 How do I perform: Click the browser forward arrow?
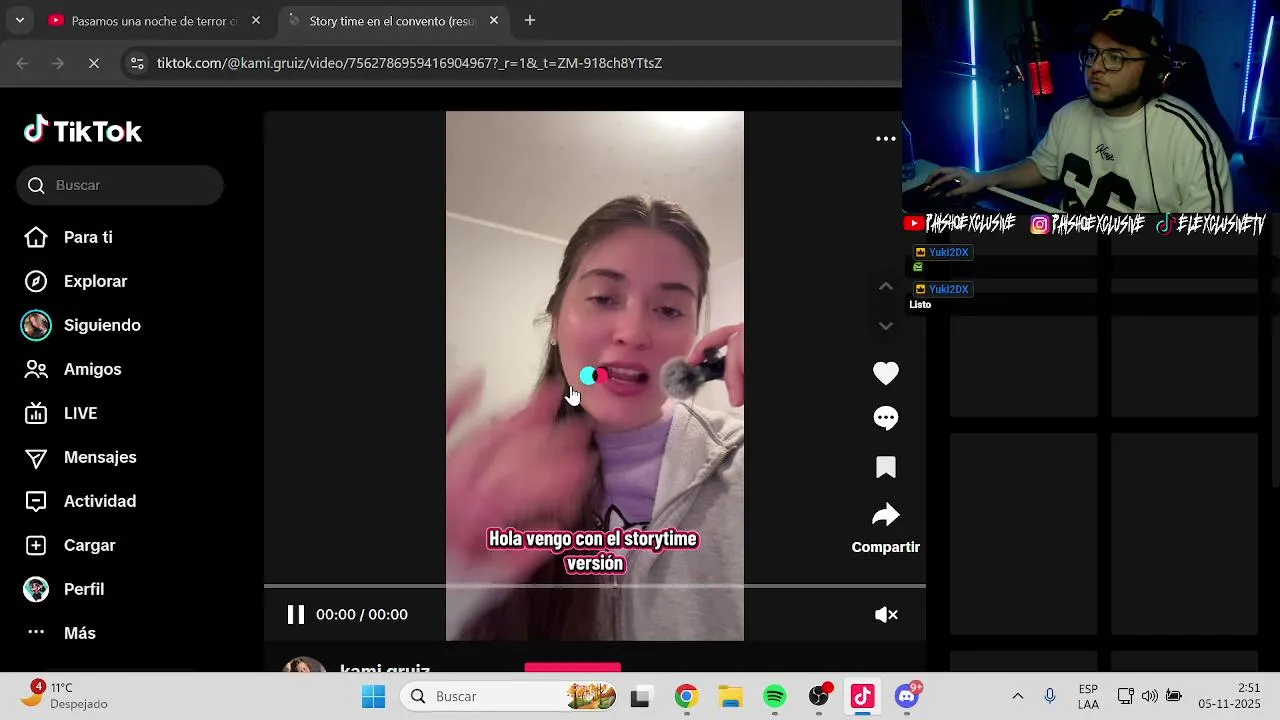tap(58, 63)
